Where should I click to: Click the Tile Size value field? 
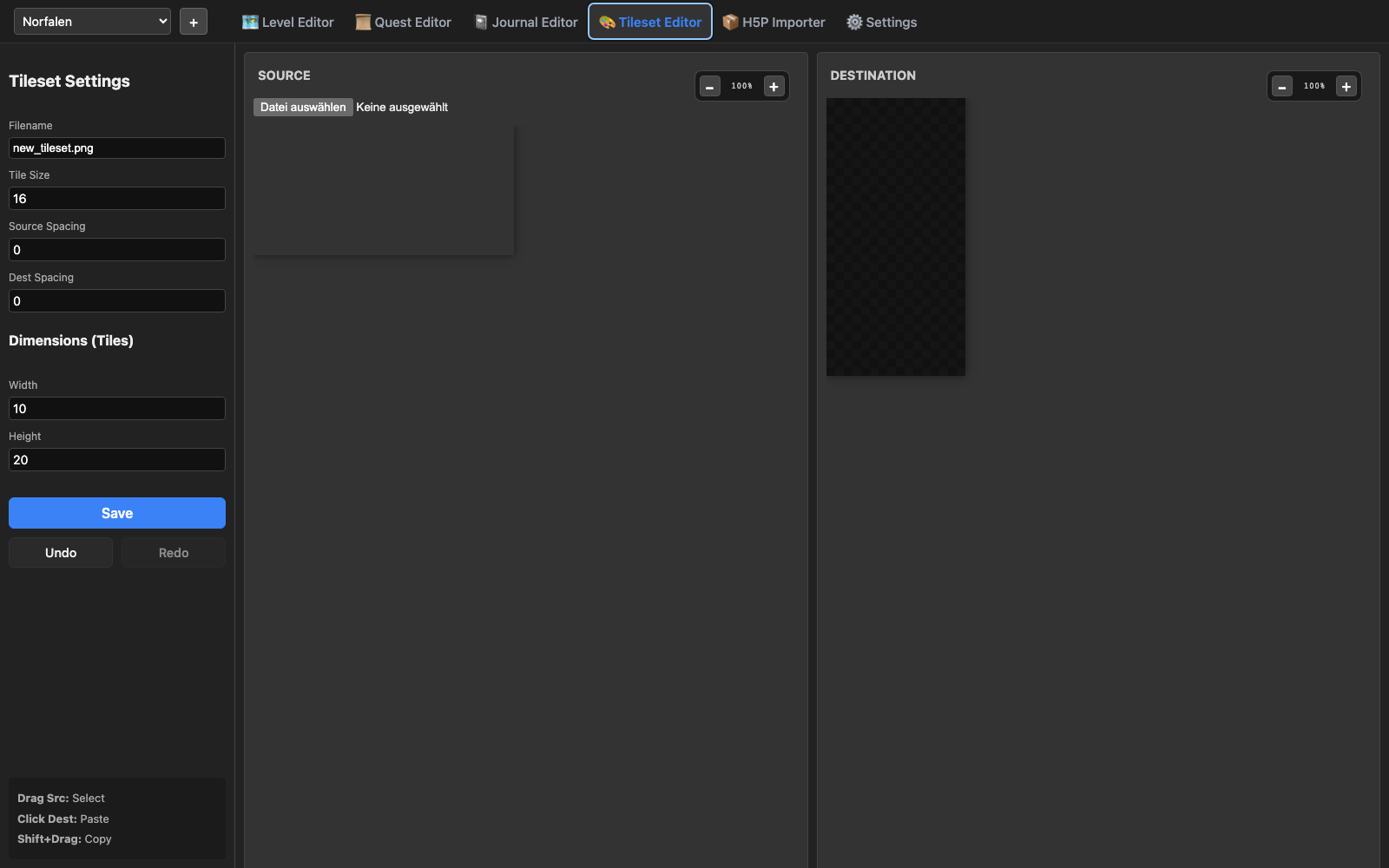tap(116, 198)
